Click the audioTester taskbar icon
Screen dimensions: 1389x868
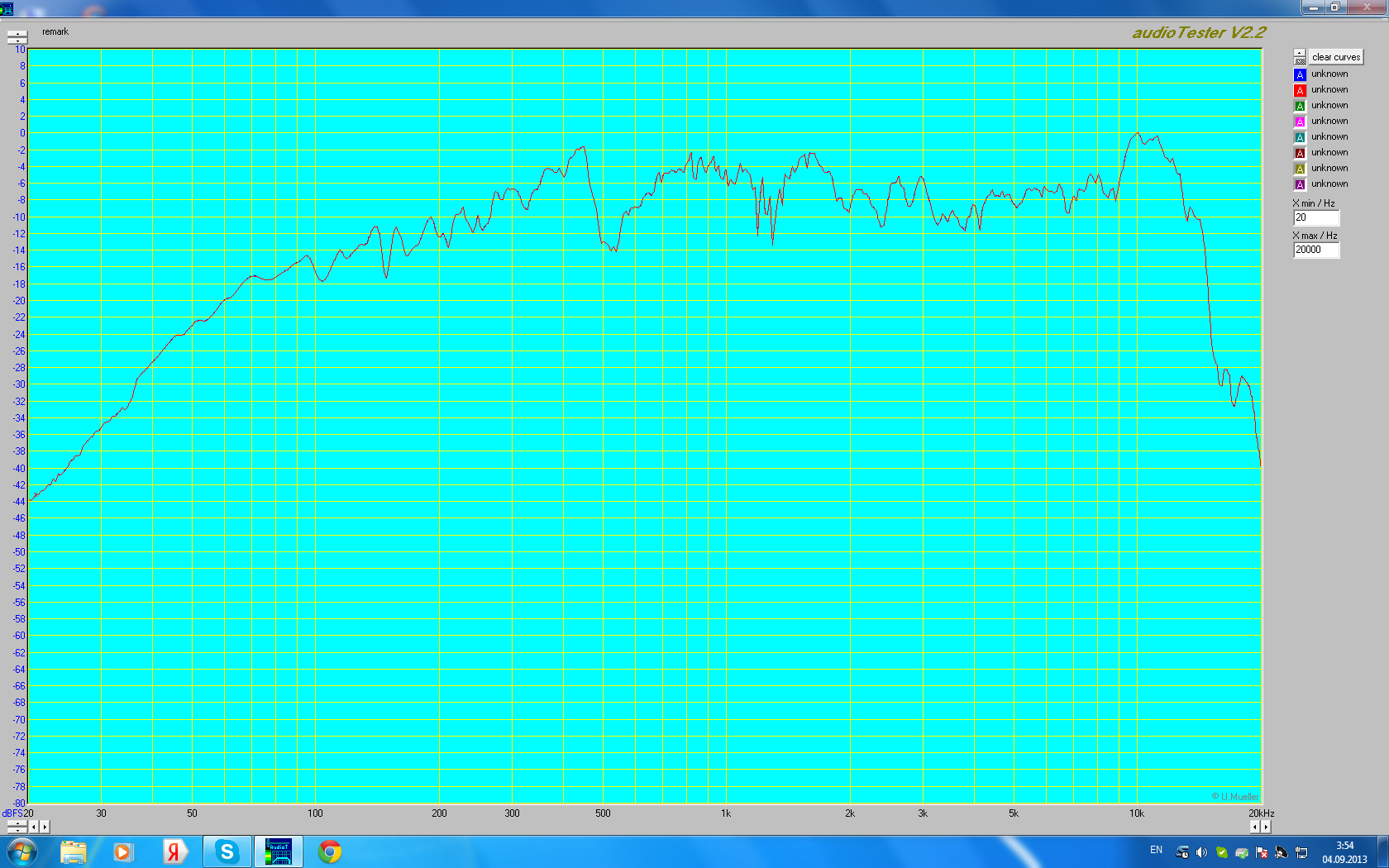[x=278, y=851]
